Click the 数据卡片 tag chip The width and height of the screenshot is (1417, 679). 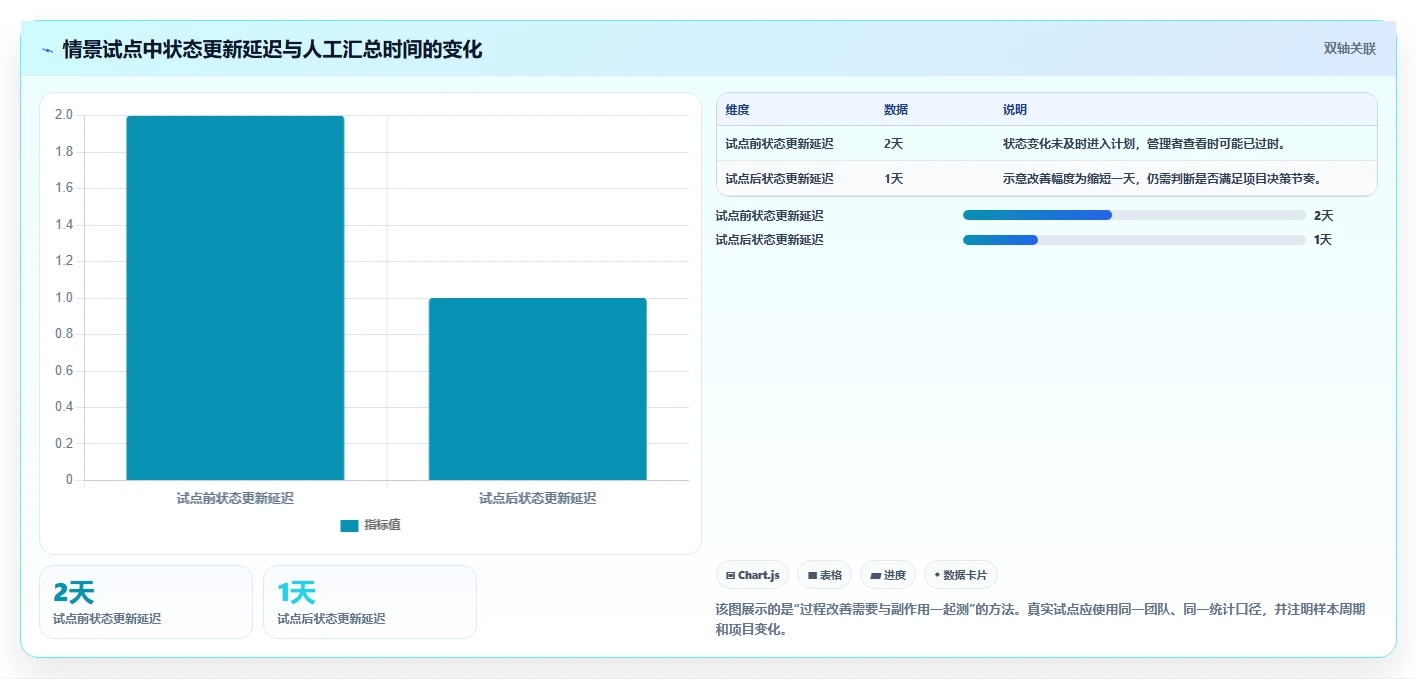[x=961, y=575]
